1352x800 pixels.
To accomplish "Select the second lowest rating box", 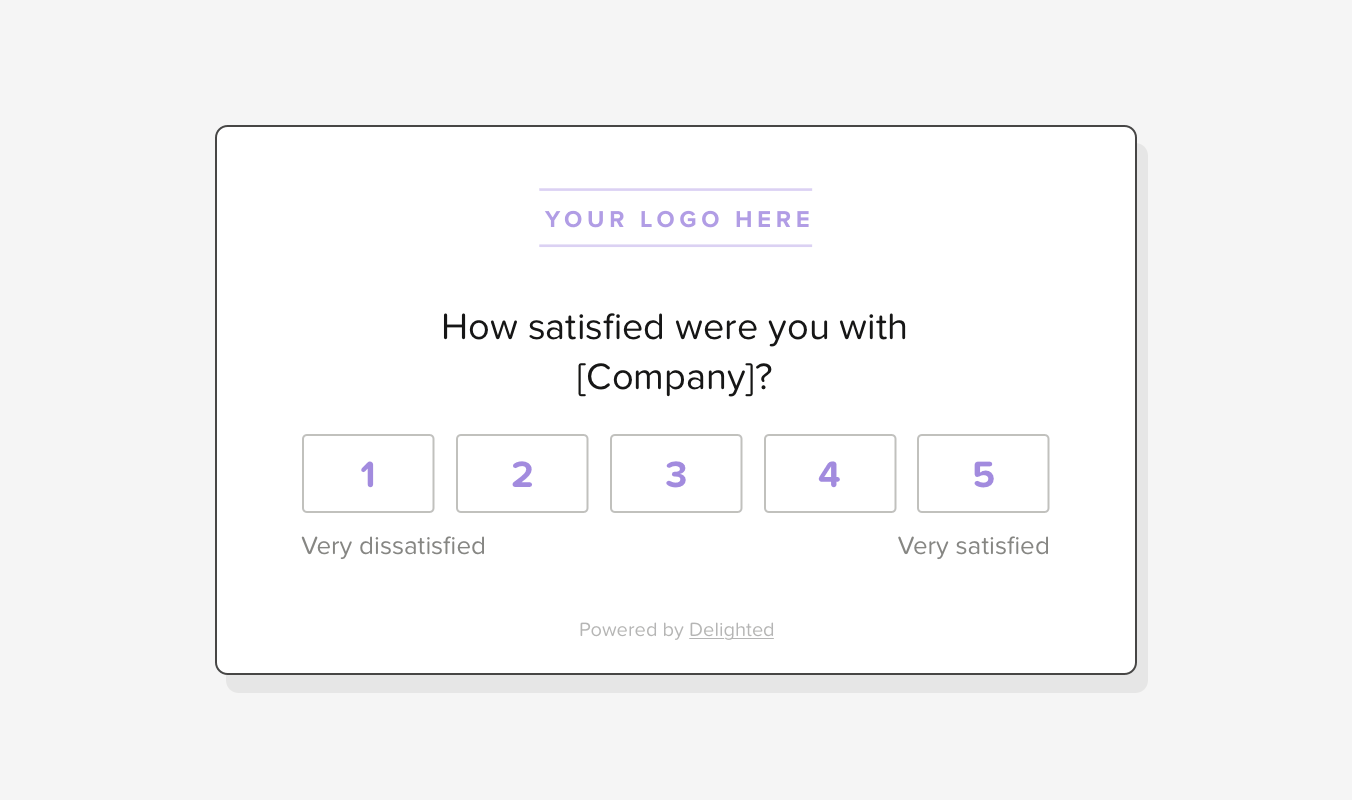I will coord(522,473).
